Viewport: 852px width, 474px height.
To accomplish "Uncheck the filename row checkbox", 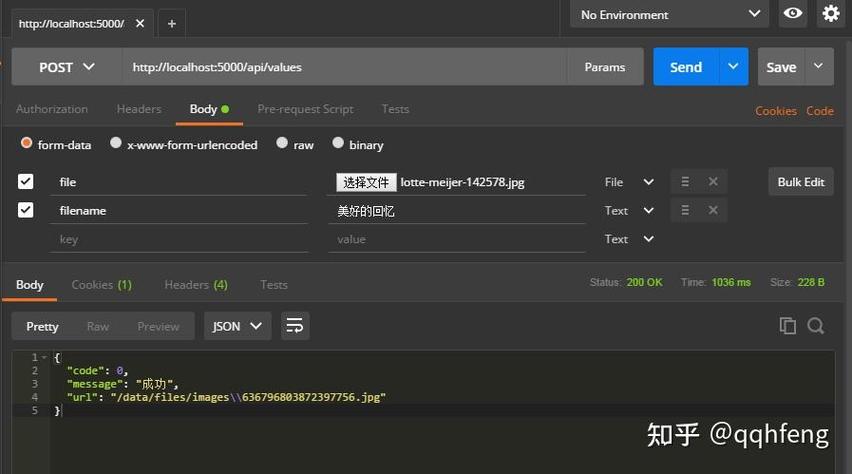I will (26, 210).
